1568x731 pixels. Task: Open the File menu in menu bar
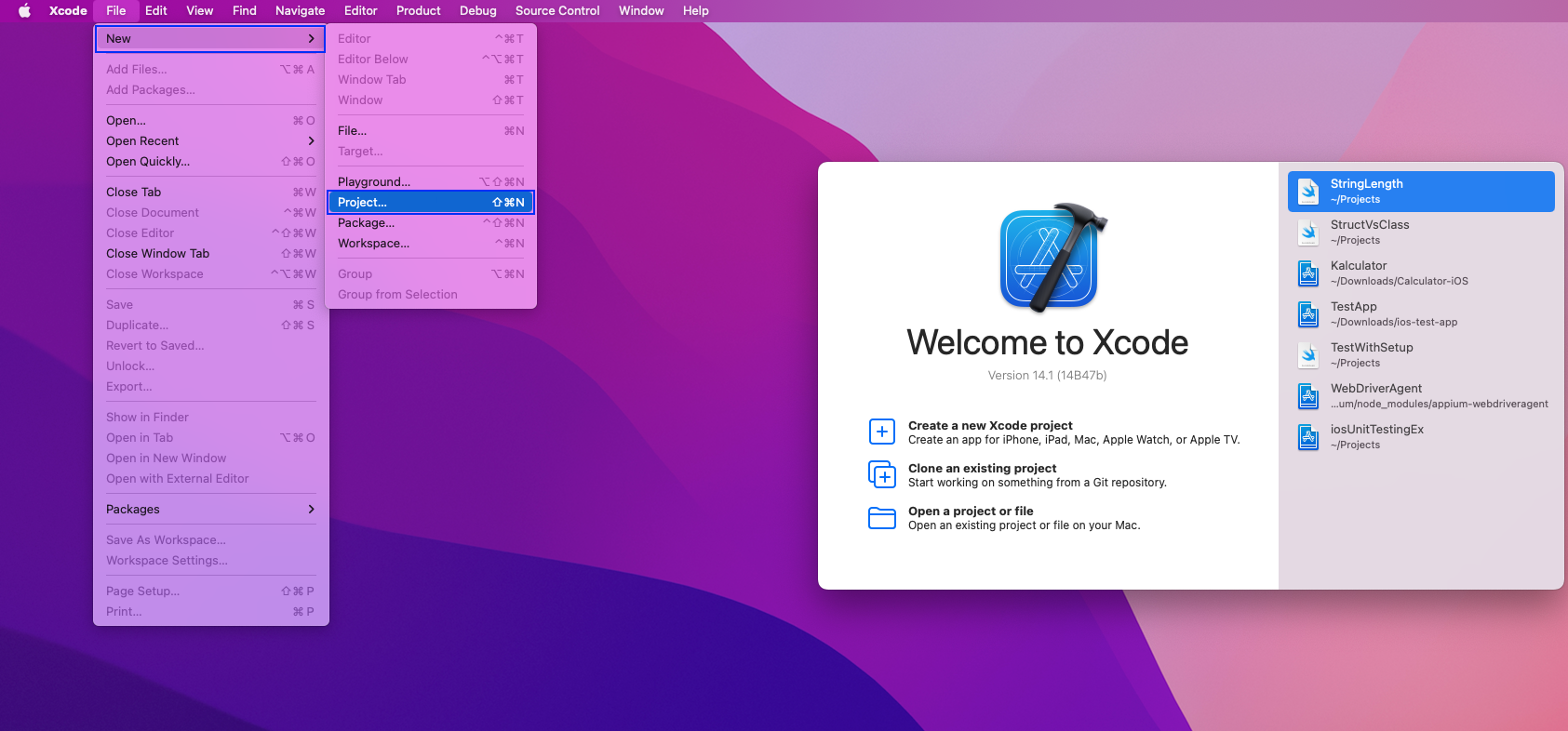(x=116, y=11)
